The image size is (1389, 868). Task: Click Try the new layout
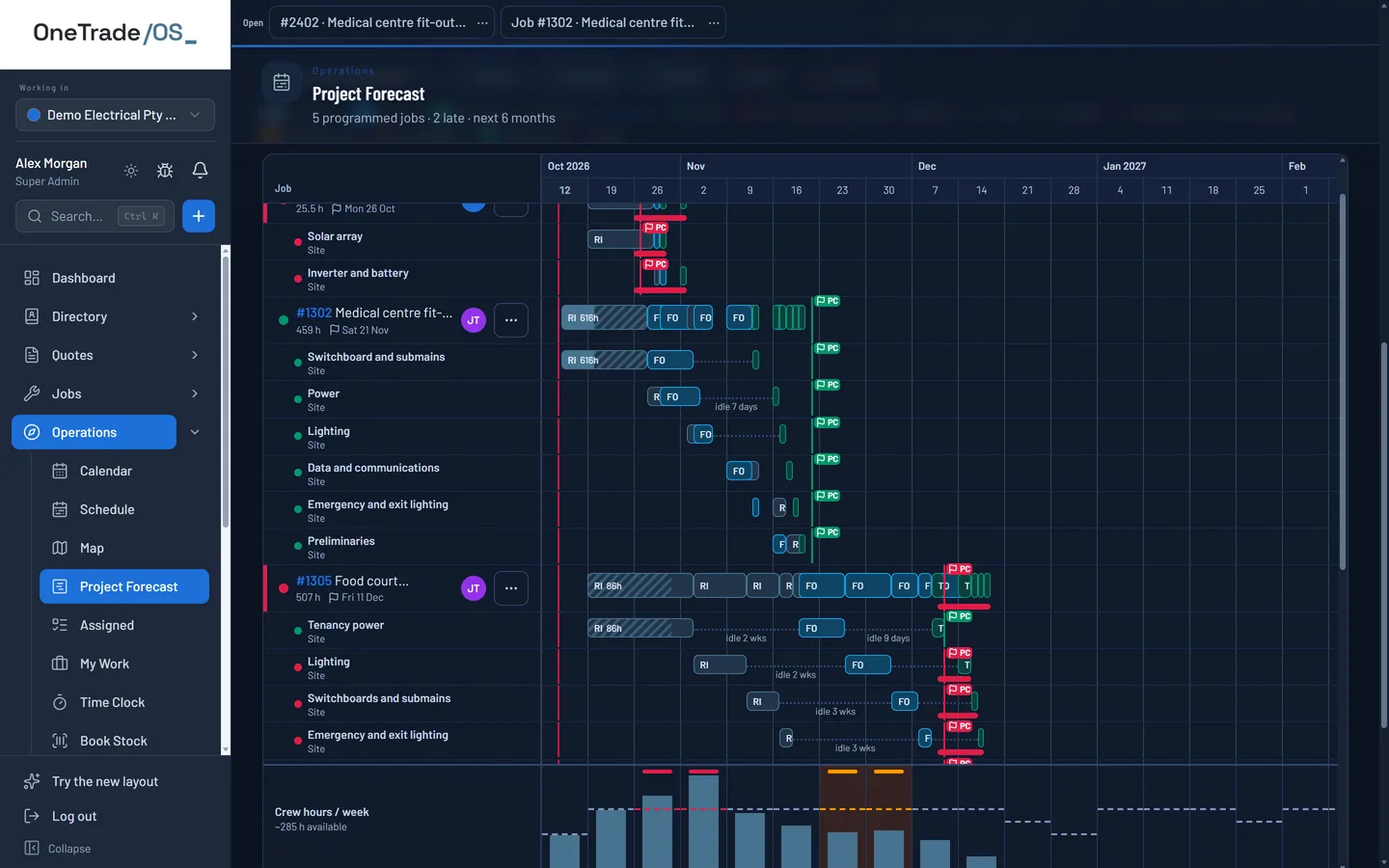tap(105, 781)
